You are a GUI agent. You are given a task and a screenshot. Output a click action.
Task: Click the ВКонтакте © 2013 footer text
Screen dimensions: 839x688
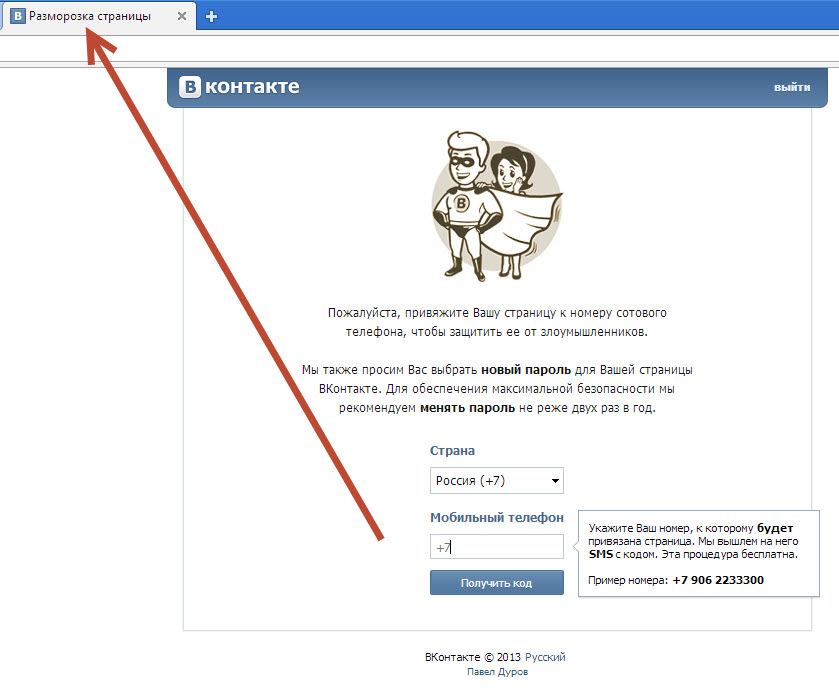tap(473, 657)
